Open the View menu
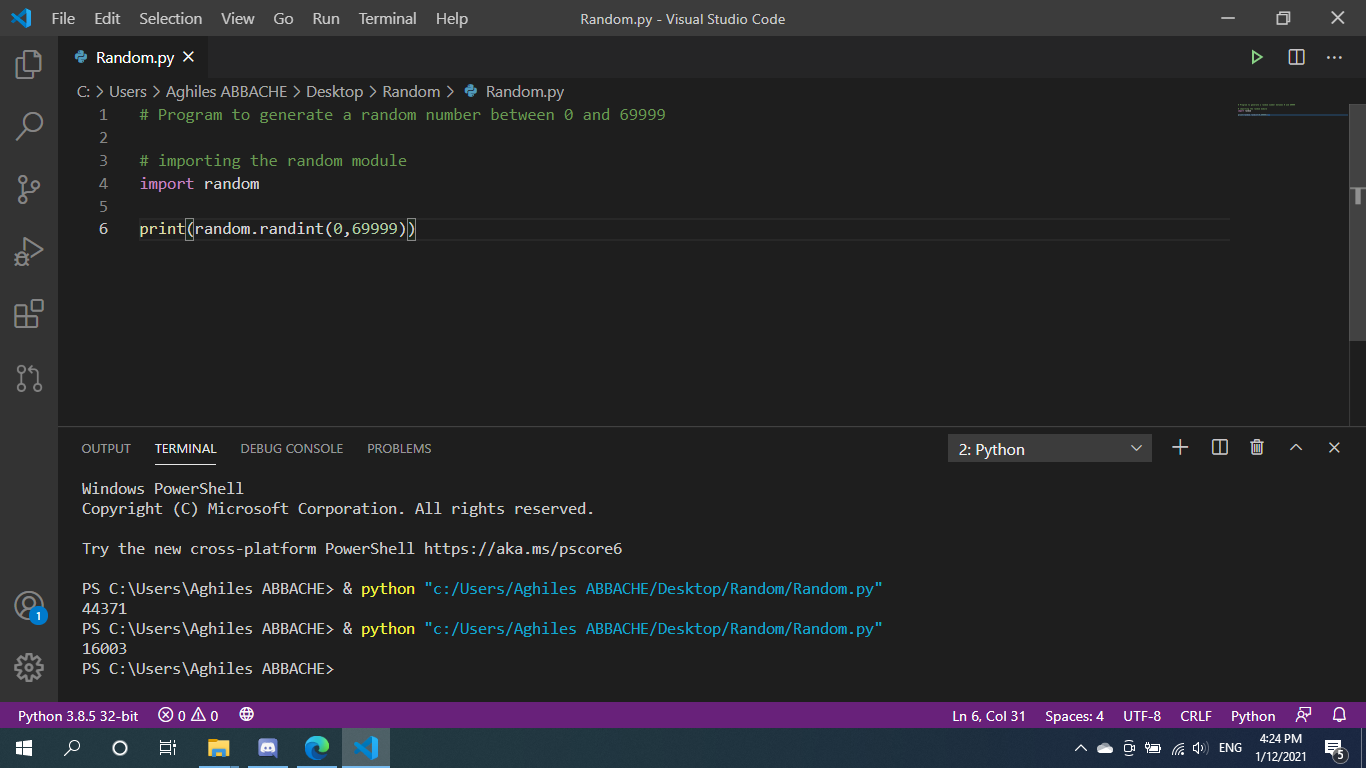1366x768 pixels. point(238,19)
